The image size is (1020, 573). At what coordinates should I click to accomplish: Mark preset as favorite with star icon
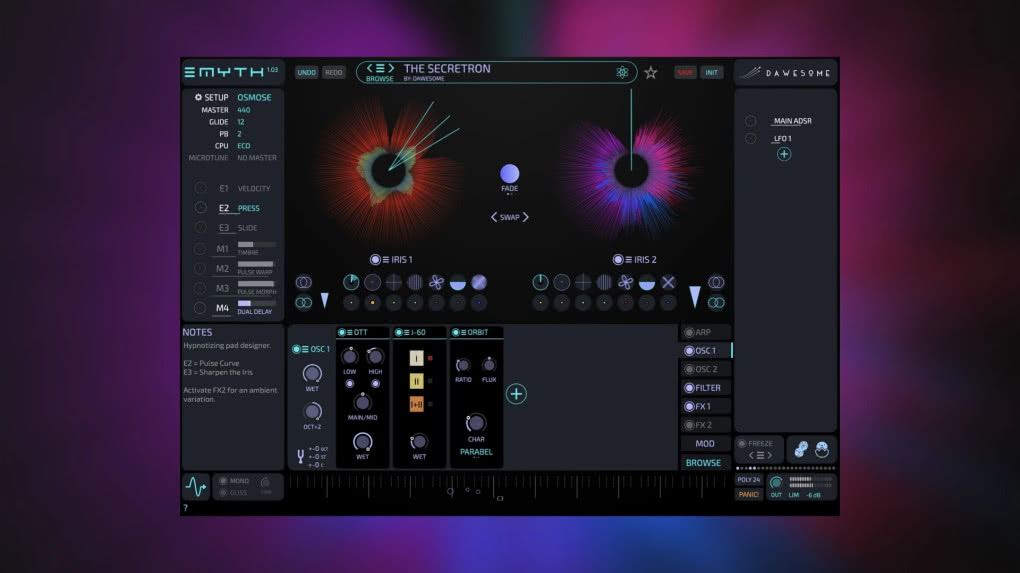click(x=651, y=73)
